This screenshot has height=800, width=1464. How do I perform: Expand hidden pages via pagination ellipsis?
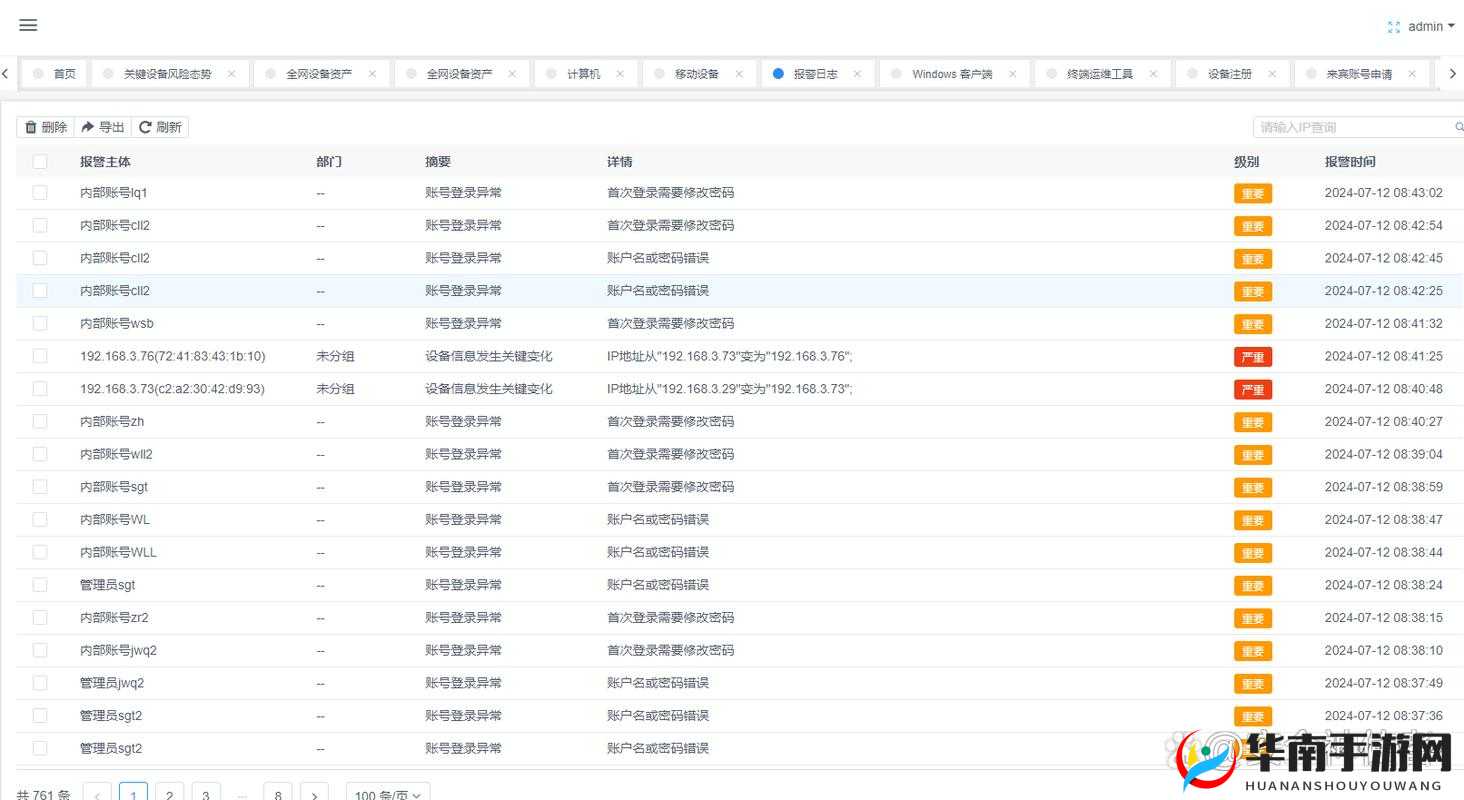pos(242,793)
